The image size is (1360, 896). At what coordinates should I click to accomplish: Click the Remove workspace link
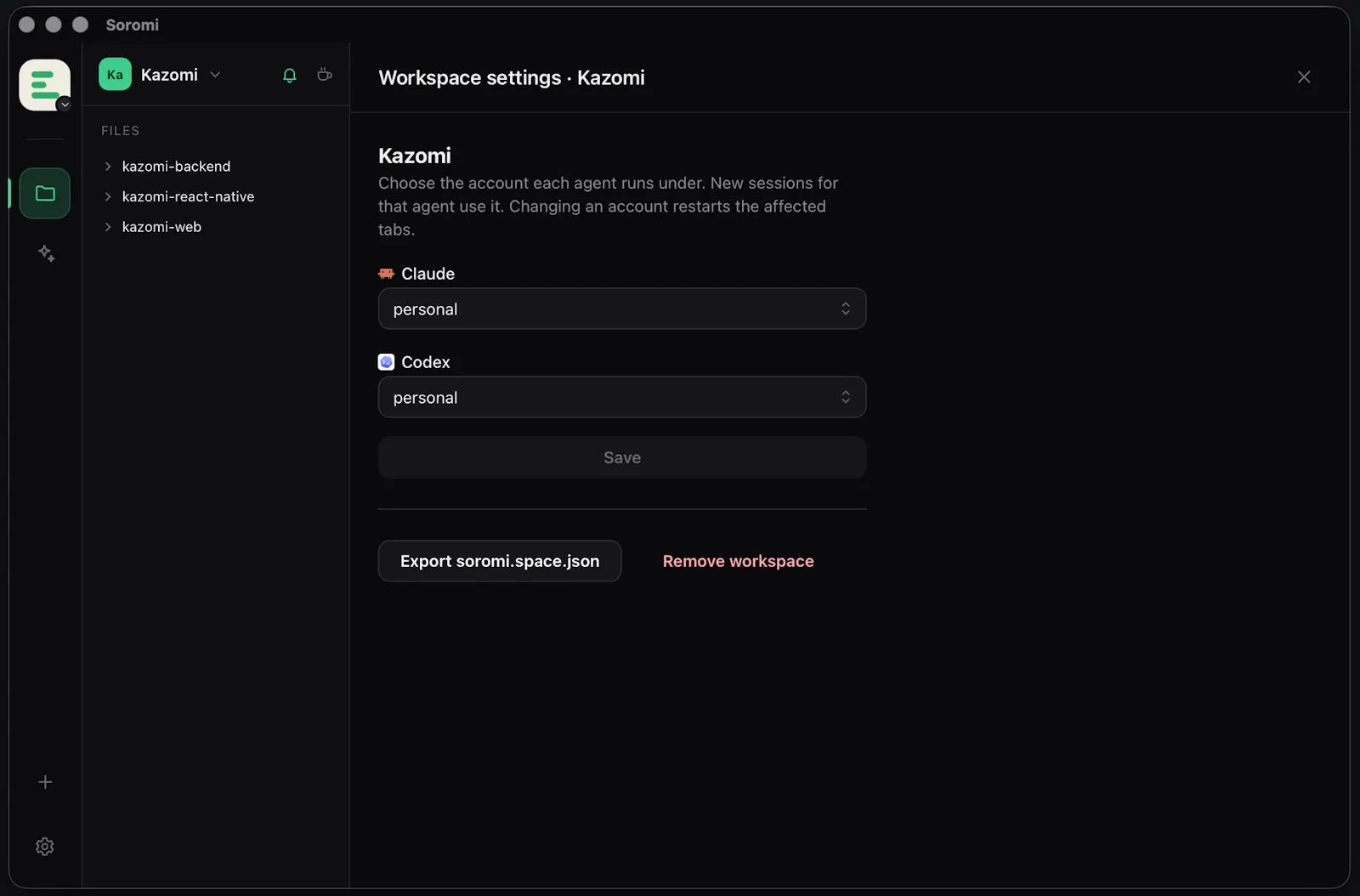[x=738, y=561]
